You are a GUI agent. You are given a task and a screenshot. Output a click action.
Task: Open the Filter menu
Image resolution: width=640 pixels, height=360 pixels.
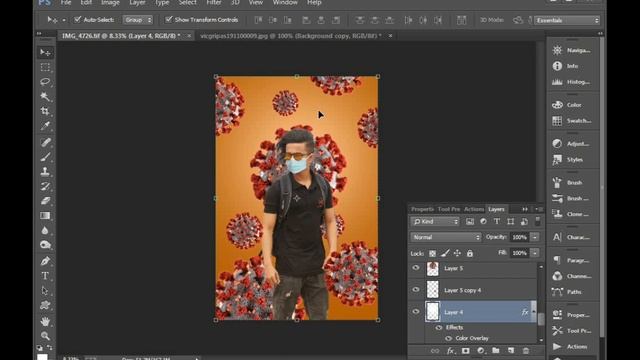coord(214,3)
